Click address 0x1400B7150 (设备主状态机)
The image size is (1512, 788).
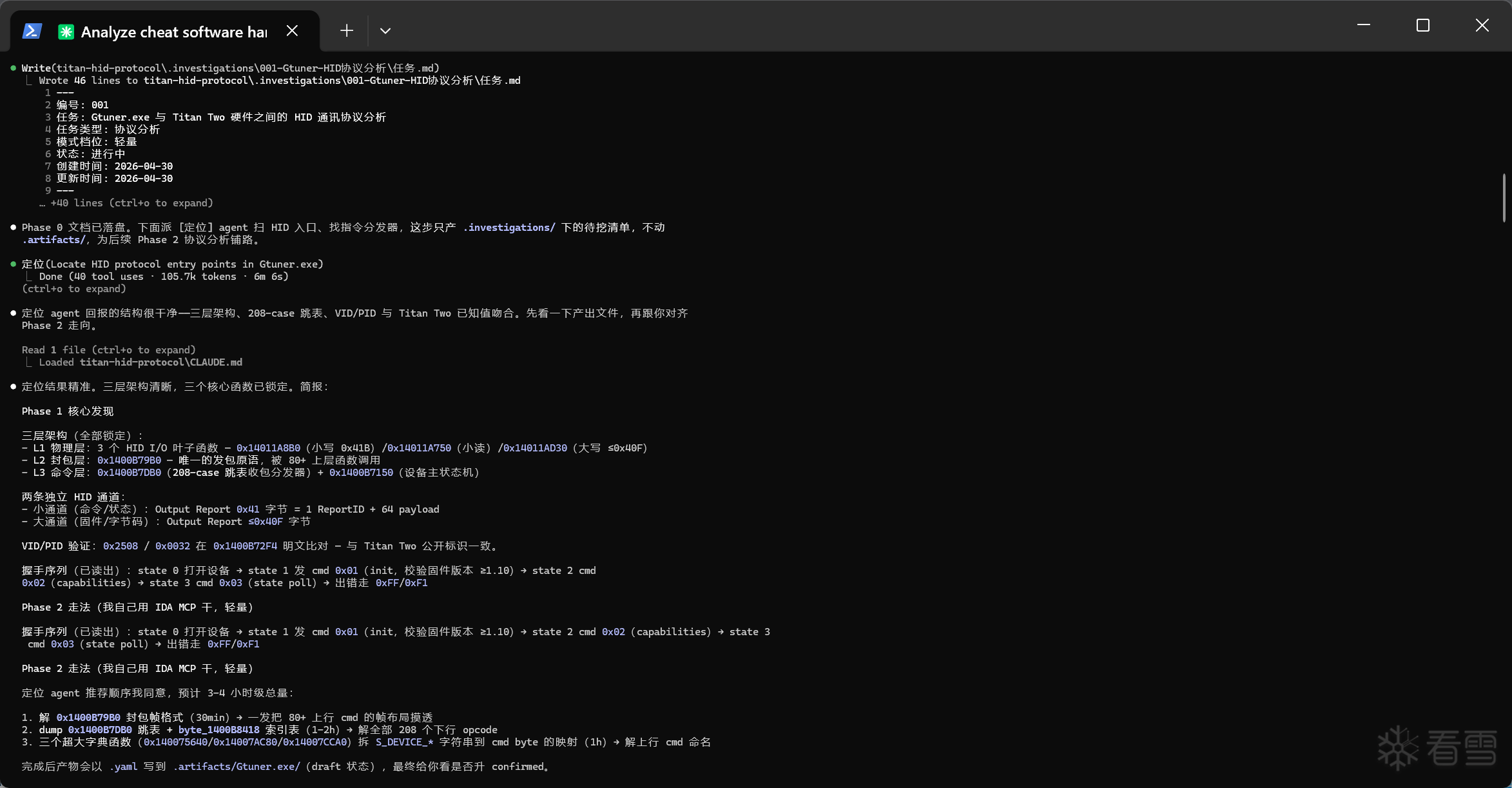pos(361,473)
